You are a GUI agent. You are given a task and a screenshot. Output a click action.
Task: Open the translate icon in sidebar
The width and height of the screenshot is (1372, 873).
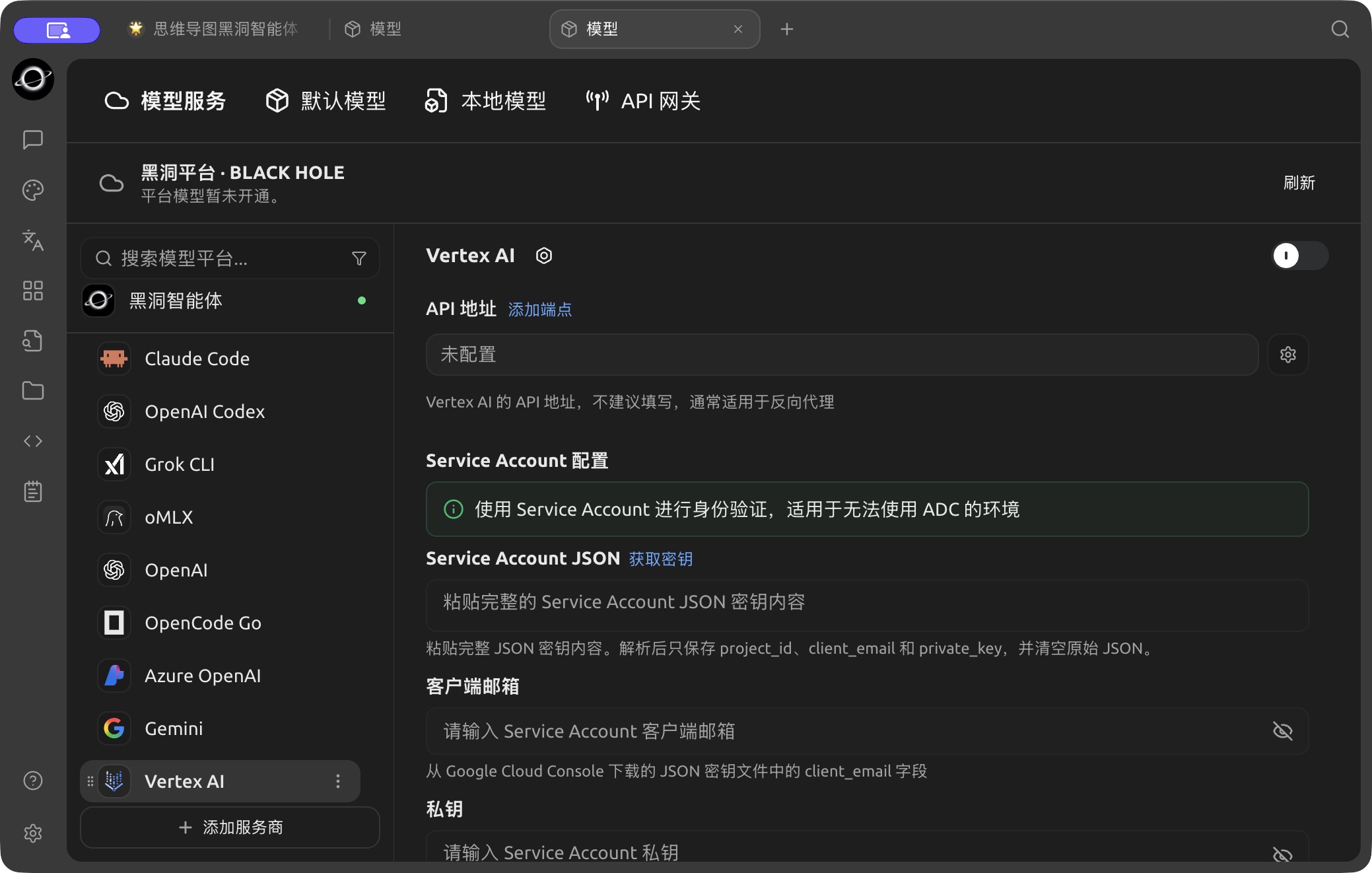point(33,240)
